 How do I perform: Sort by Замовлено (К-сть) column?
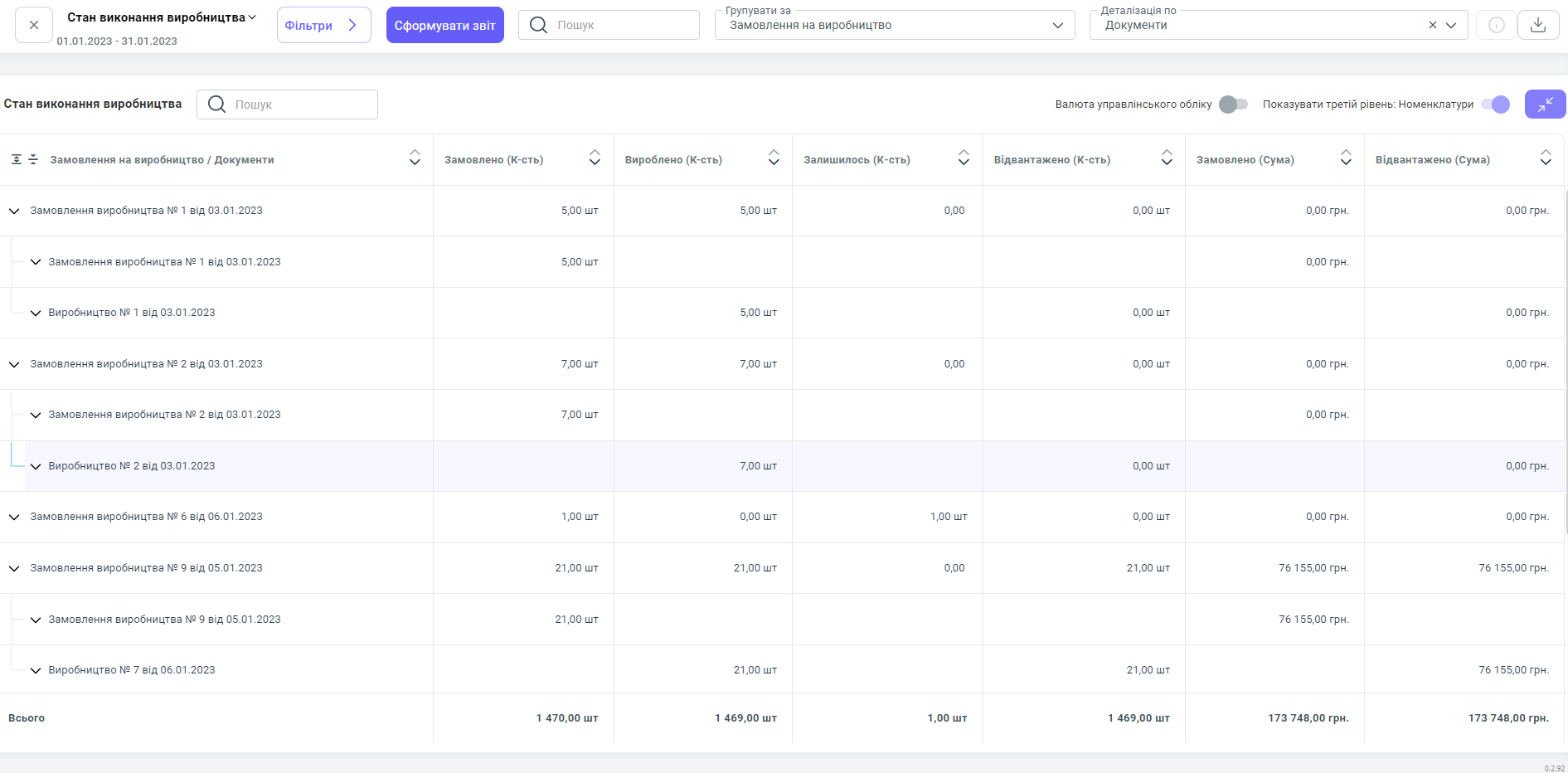(595, 158)
